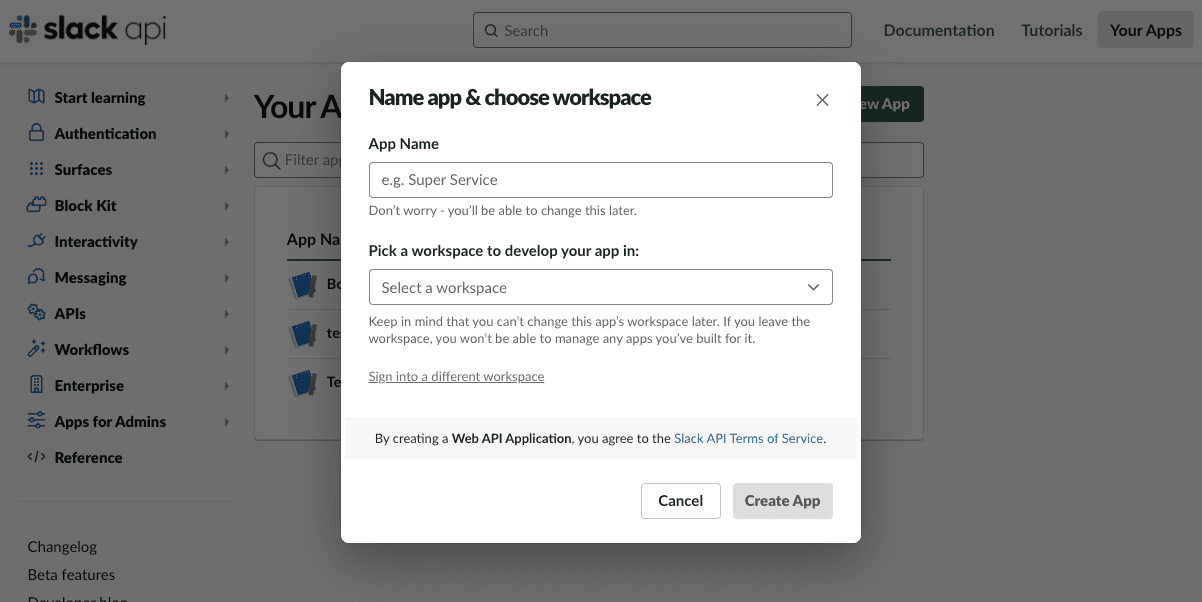1202x602 pixels.
Task: Open the Select a workspace dropdown
Action: [600, 287]
